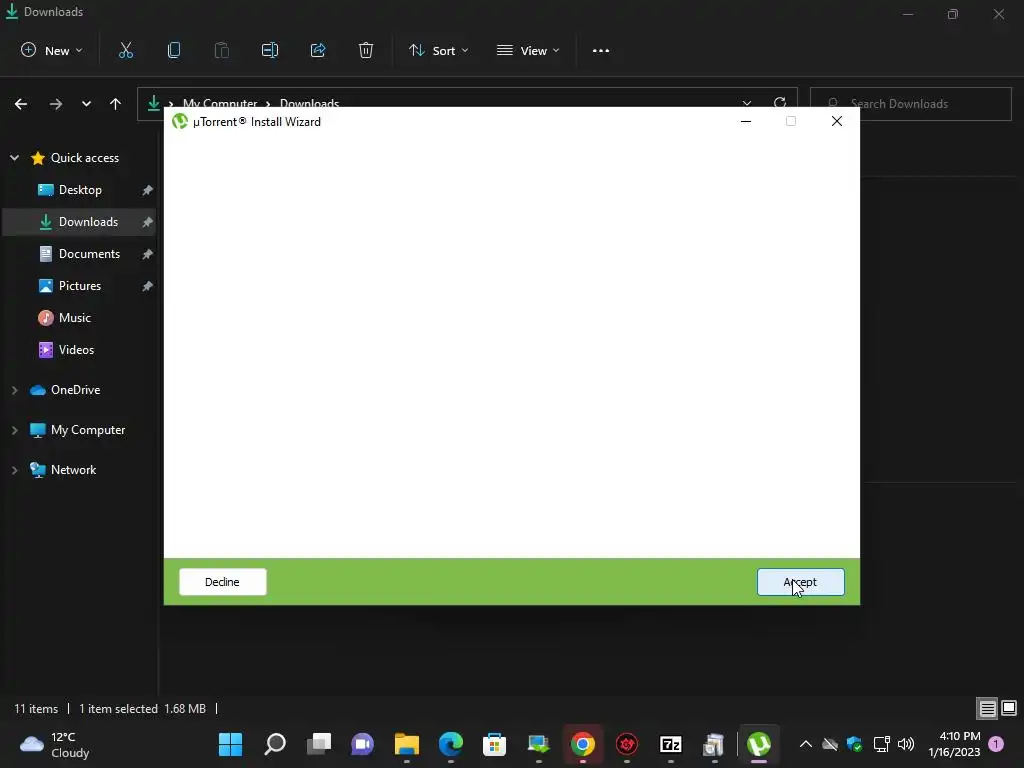Switch to details view in status bar
Image resolution: width=1024 pixels, height=768 pixels.
(987, 709)
